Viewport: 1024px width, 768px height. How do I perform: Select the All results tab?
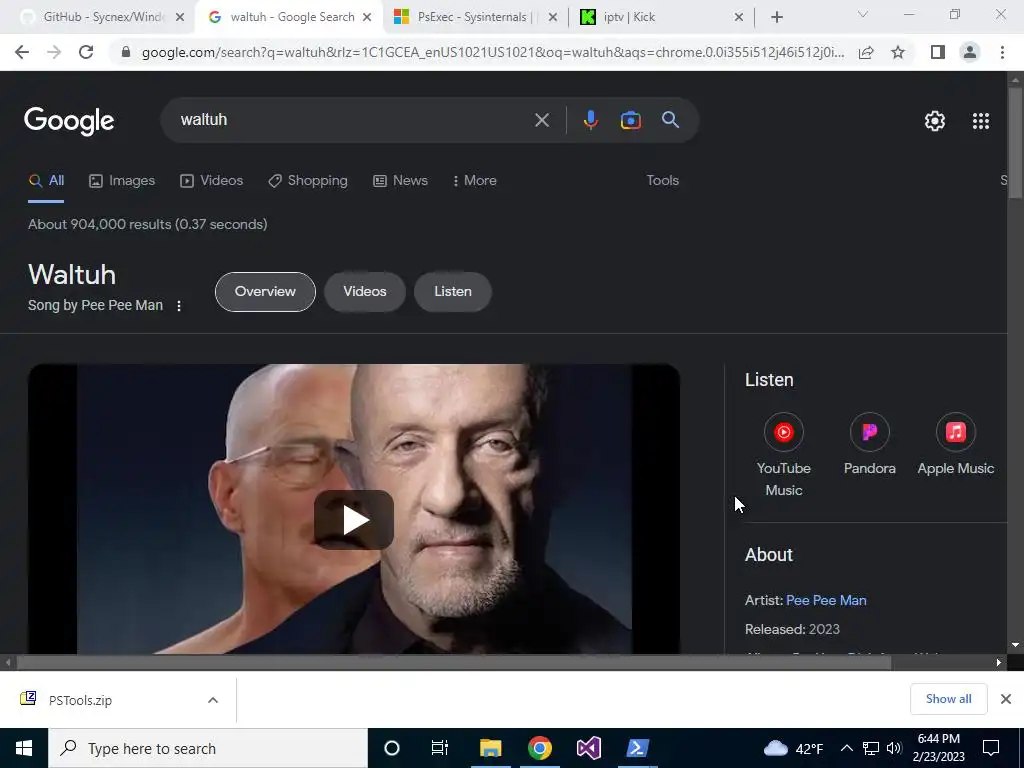[46, 181]
